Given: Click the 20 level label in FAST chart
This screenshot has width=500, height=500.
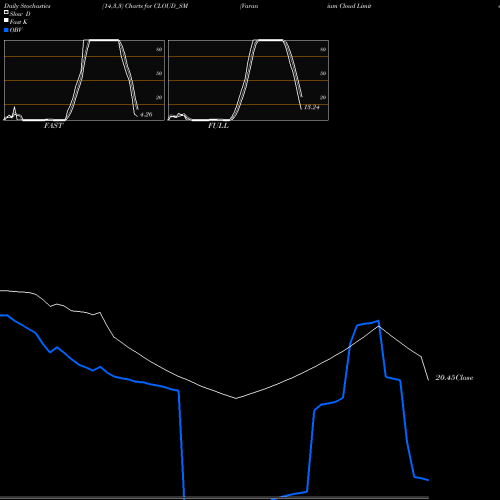Looking at the screenshot, I should [159, 97].
